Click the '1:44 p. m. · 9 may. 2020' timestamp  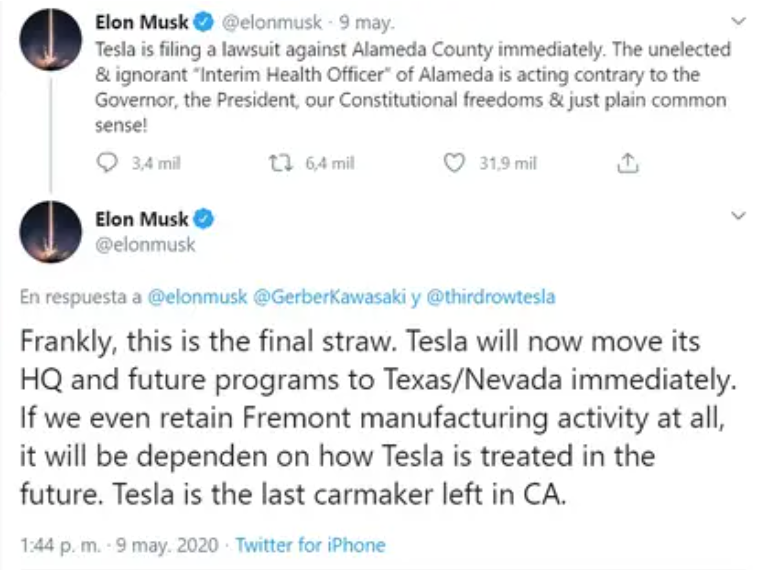[x=118, y=545]
